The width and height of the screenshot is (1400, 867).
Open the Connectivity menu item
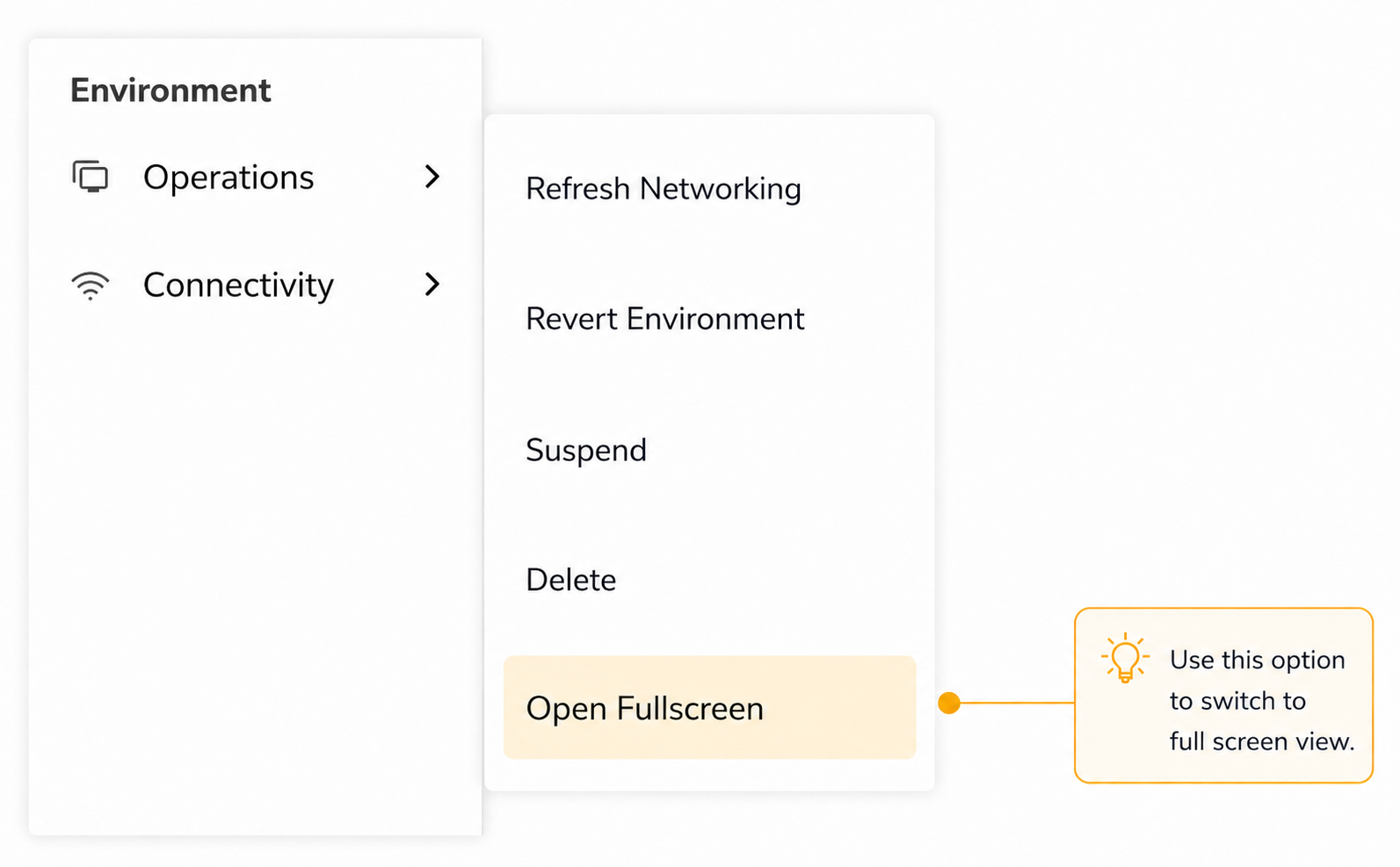pyautogui.click(x=256, y=285)
